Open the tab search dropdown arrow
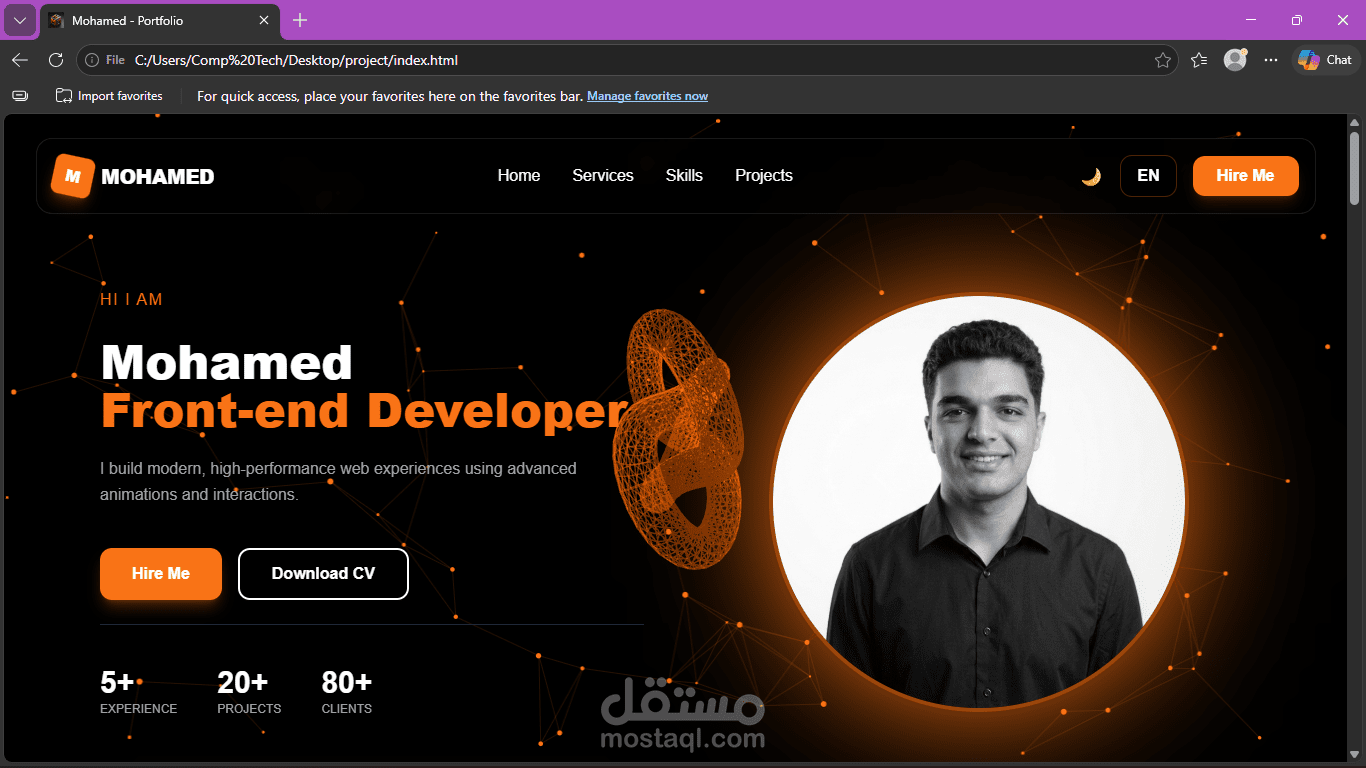The width and height of the screenshot is (1366, 768). tap(20, 20)
